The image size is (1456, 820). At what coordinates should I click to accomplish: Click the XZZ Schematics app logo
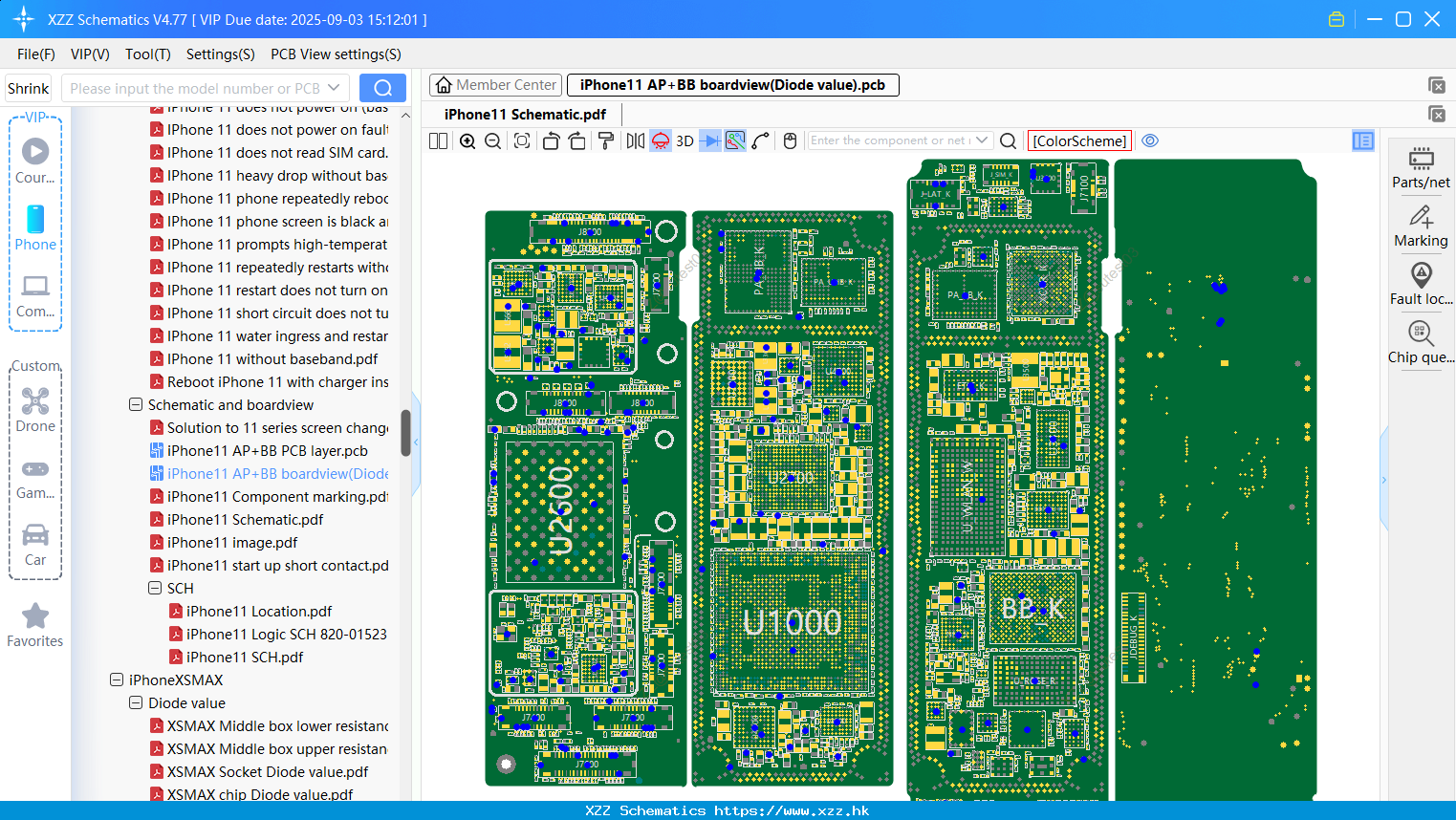coord(23,19)
